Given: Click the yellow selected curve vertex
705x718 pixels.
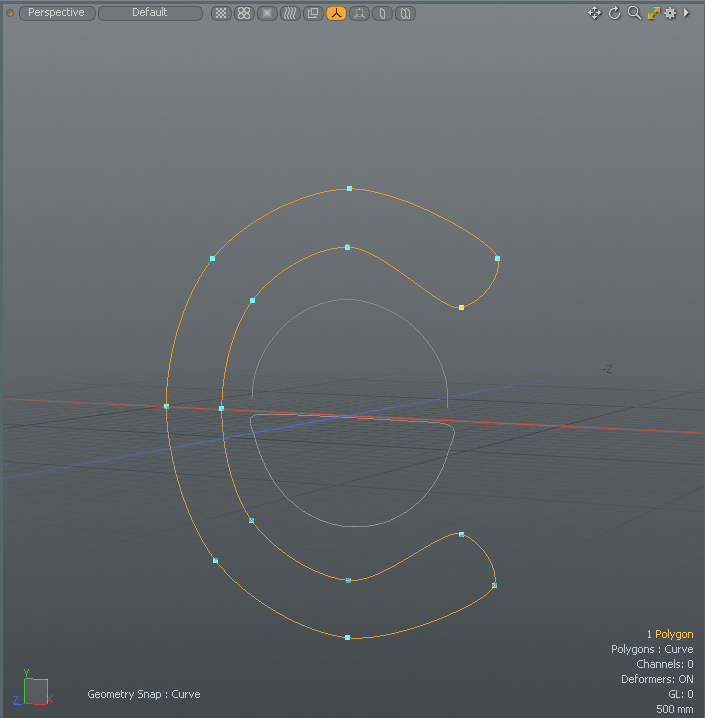Looking at the screenshot, I should [x=461, y=307].
